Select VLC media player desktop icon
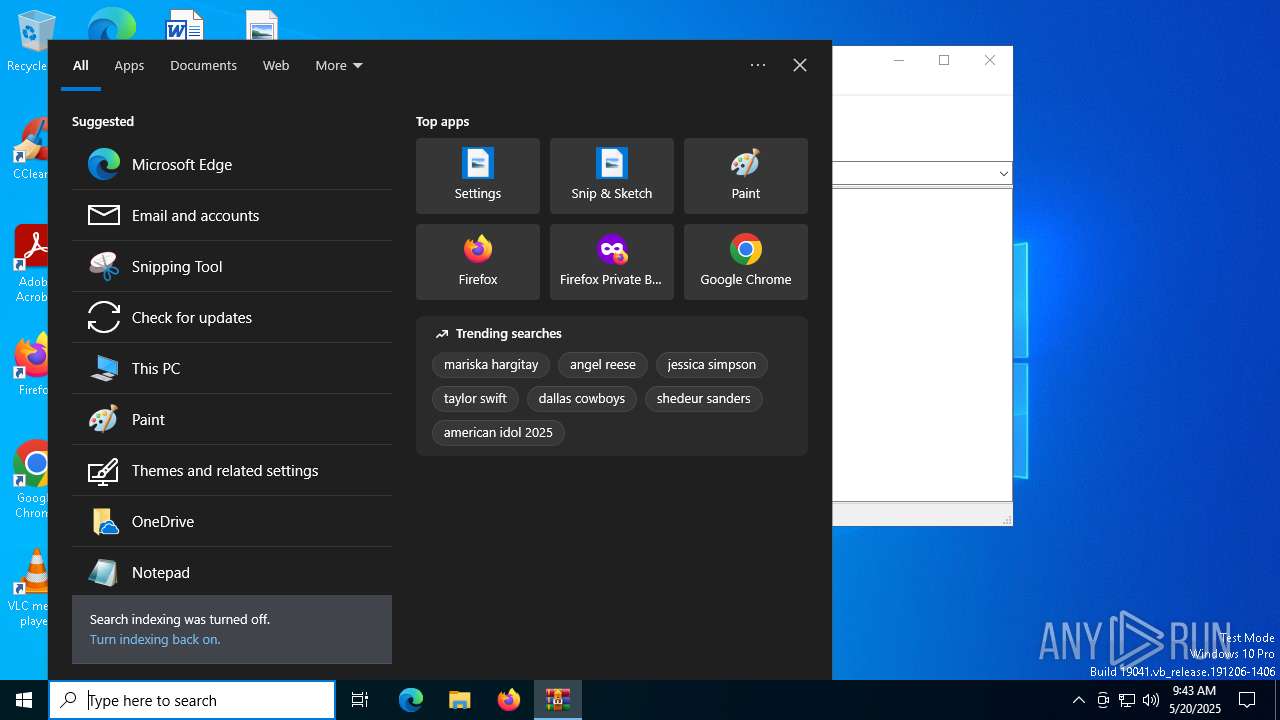The height and width of the screenshot is (720, 1280). [30, 588]
